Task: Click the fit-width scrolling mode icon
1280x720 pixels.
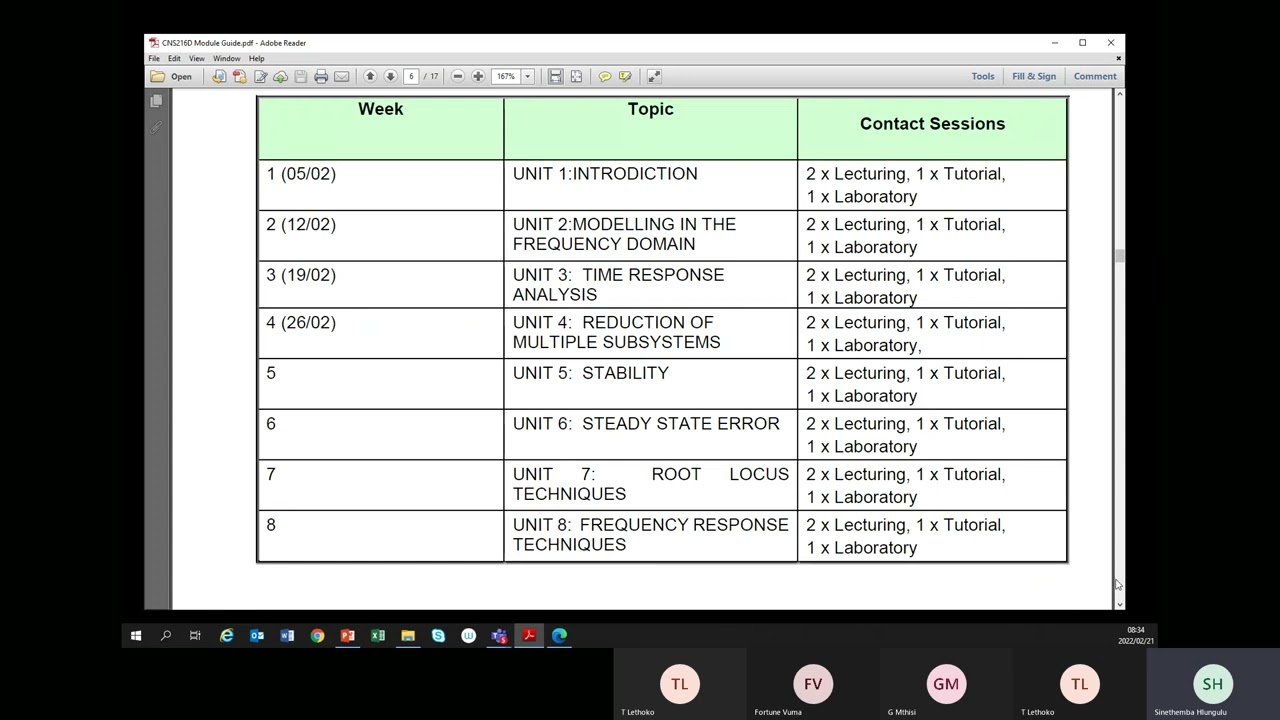Action: (x=555, y=76)
